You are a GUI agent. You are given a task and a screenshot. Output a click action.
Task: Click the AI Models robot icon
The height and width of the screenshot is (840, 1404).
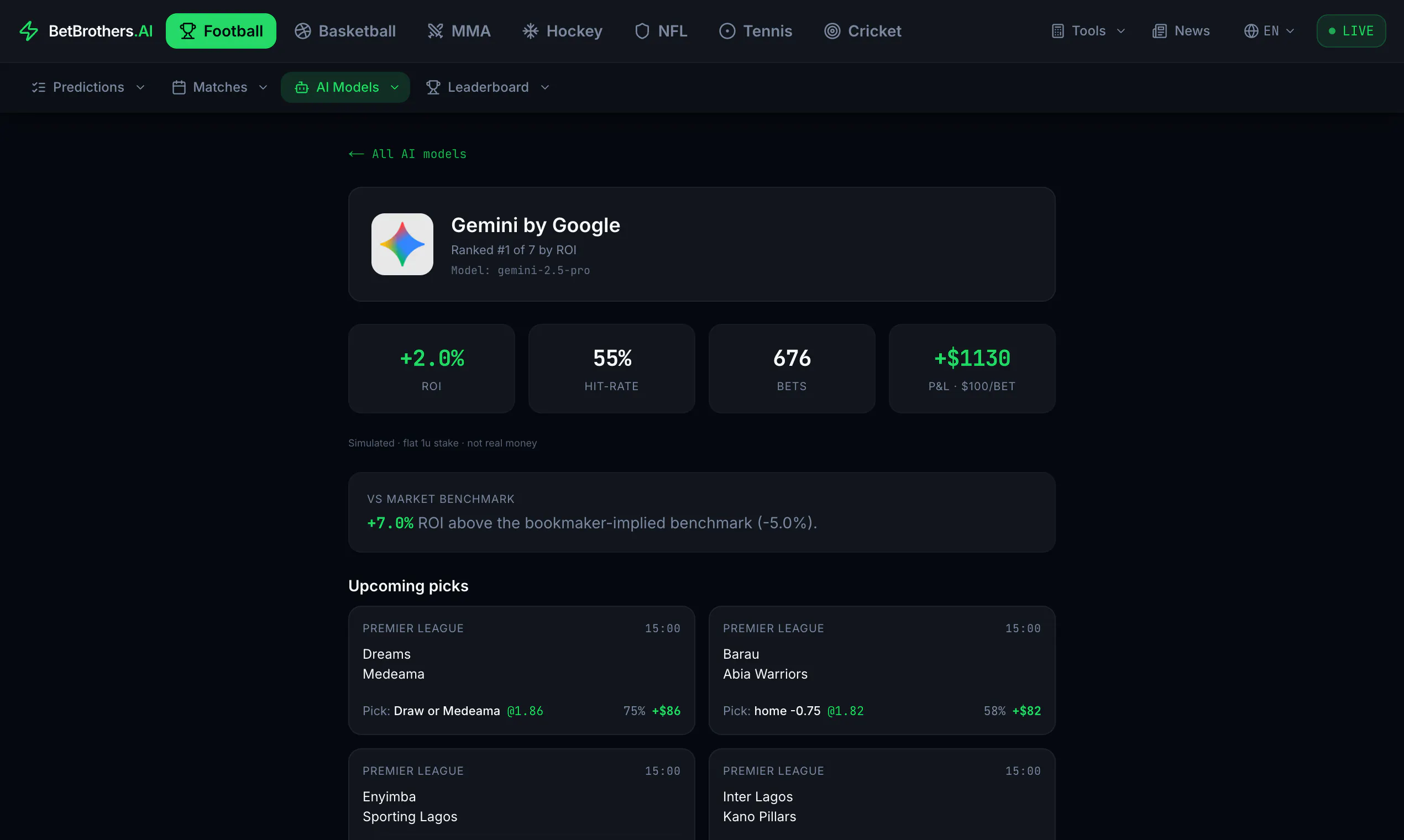click(302, 87)
